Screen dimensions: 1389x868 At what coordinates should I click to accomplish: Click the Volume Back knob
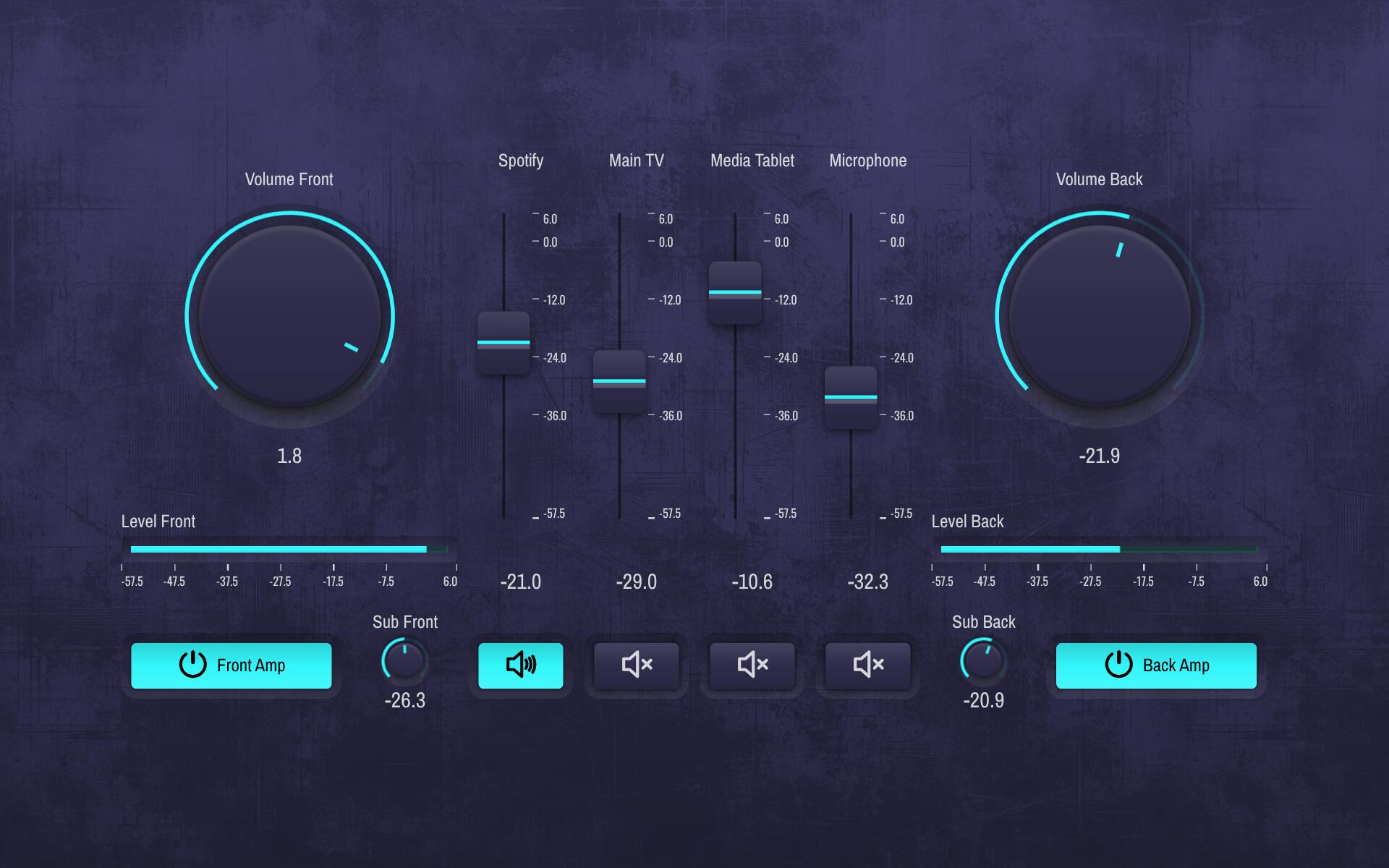(1099, 315)
